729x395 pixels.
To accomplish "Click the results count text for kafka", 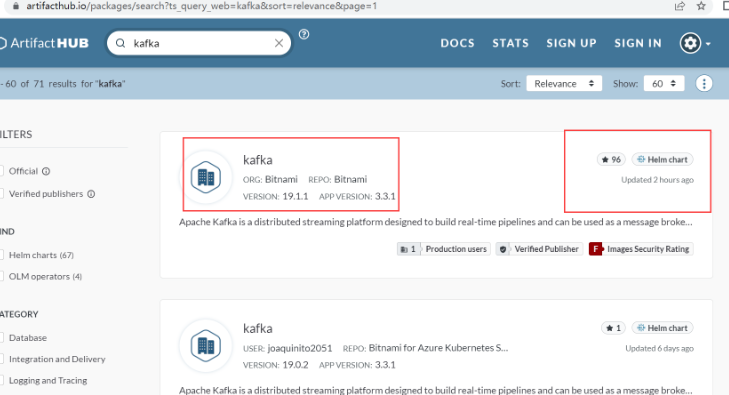I will click(x=63, y=84).
